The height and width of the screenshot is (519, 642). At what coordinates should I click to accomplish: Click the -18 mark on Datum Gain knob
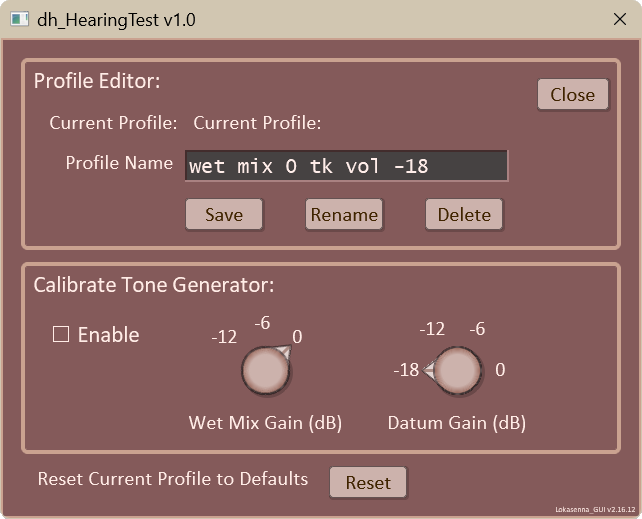406,370
